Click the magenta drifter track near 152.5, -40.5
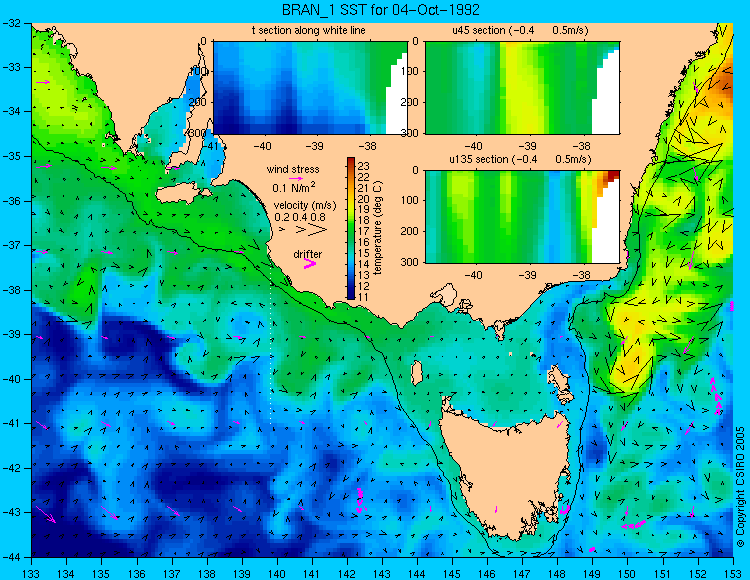Image resolution: width=750 pixels, height=580 pixels. (x=715, y=396)
